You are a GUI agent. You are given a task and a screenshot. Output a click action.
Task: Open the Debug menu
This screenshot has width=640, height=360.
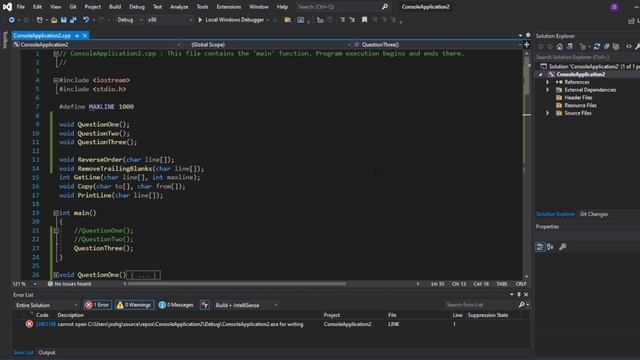click(137, 7)
